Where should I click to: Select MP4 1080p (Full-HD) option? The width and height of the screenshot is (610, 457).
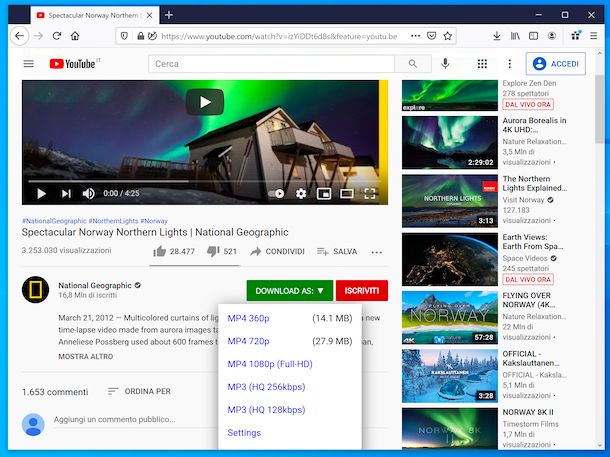270,364
